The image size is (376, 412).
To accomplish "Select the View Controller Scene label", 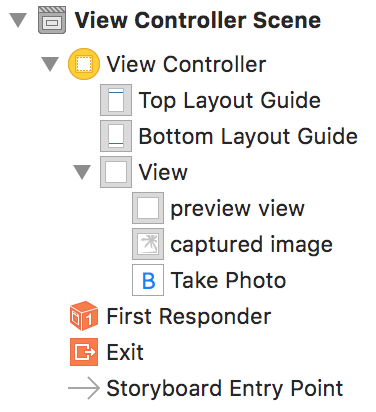I will (x=197, y=20).
